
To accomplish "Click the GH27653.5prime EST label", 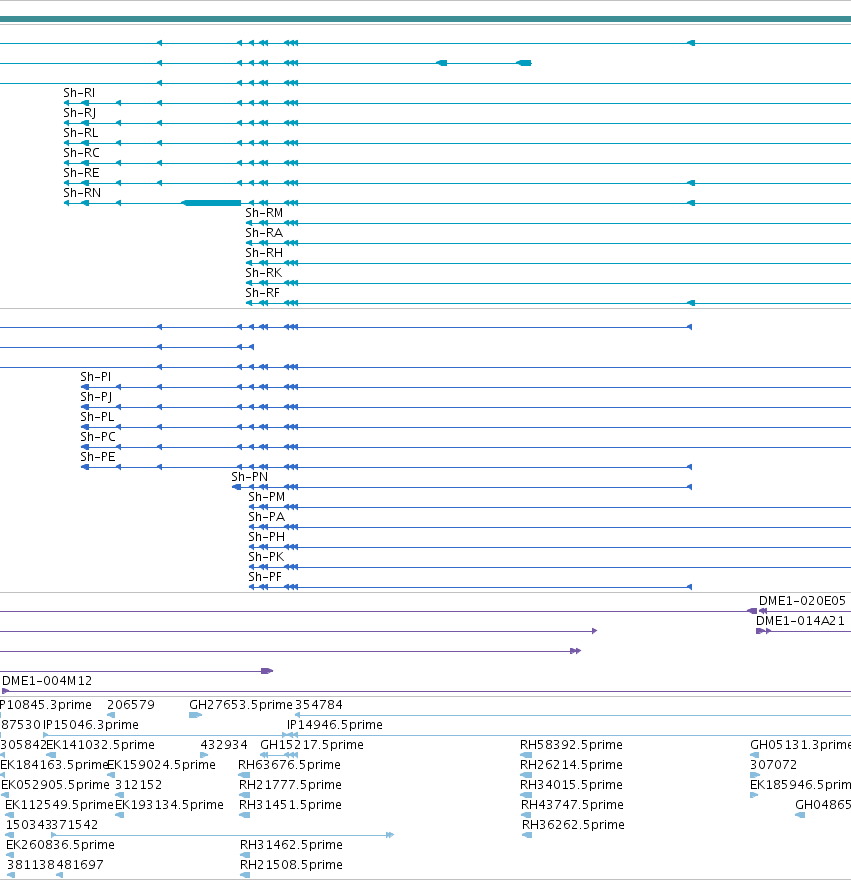I will point(241,705).
